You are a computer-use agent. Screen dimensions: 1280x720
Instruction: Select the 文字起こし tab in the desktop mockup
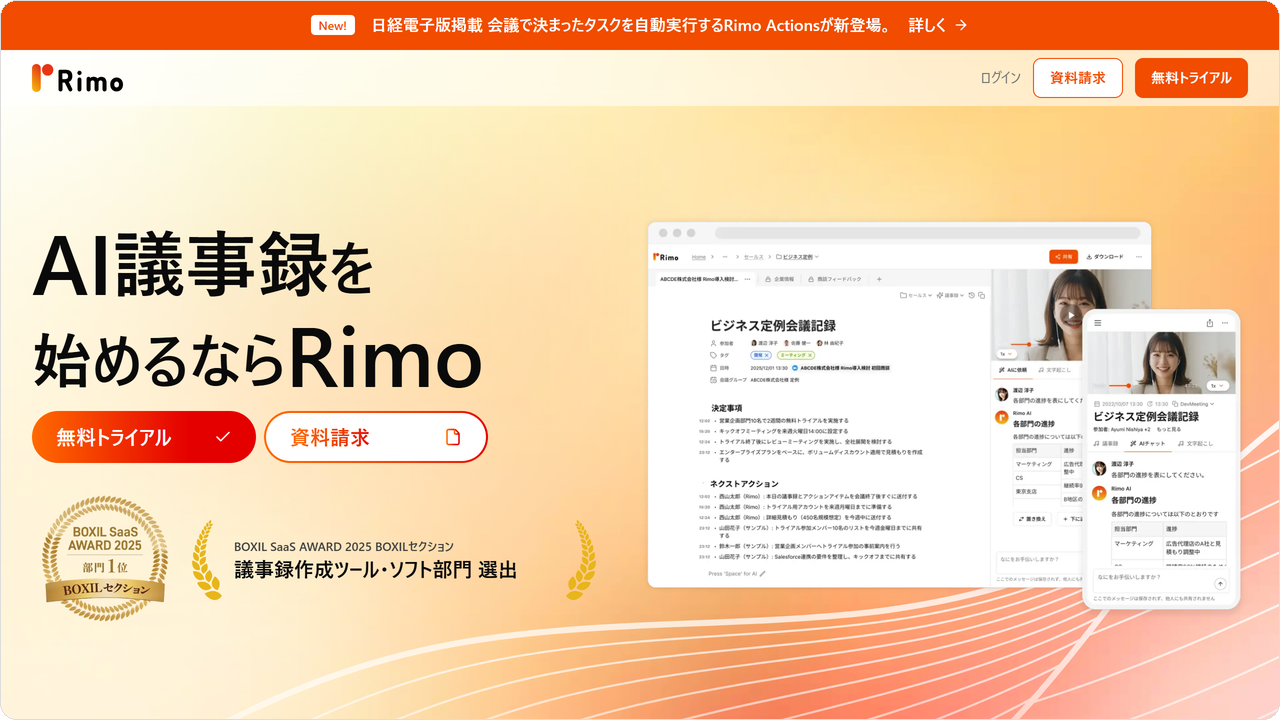coord(1055,370)
